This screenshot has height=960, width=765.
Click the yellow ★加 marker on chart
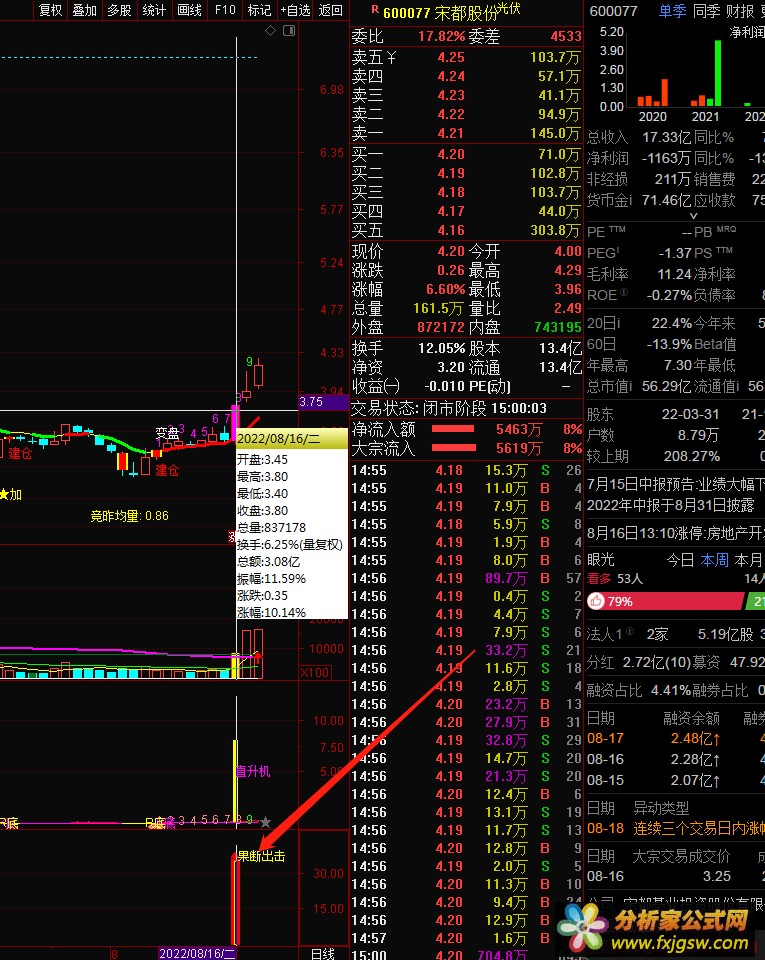(10, 494)
